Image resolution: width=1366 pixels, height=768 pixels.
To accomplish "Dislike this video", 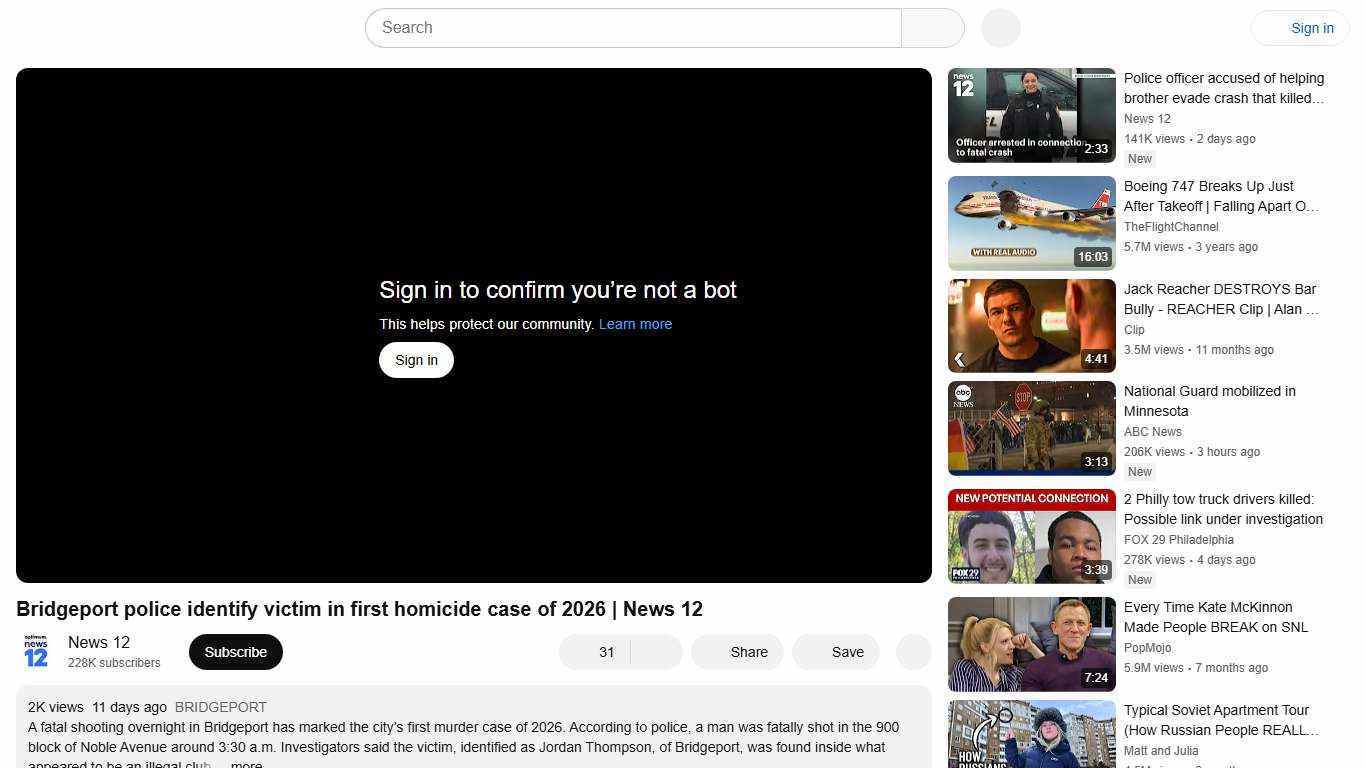I will pos(657,652).
